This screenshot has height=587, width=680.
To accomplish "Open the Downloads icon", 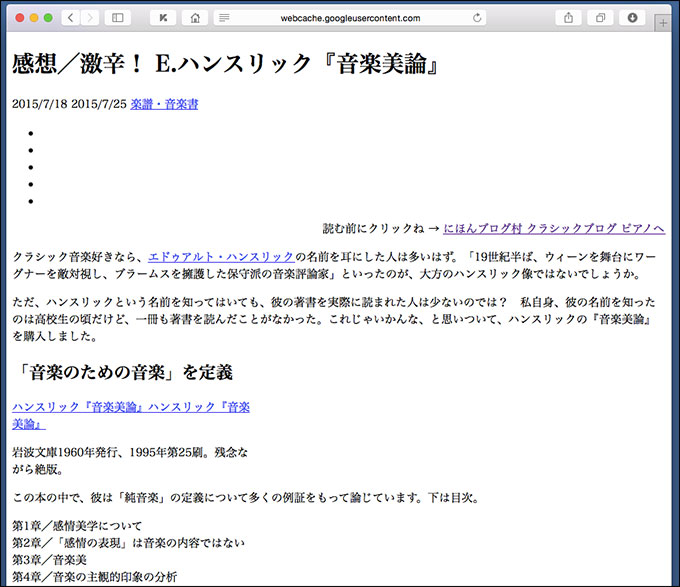I will tap(632, 18).
